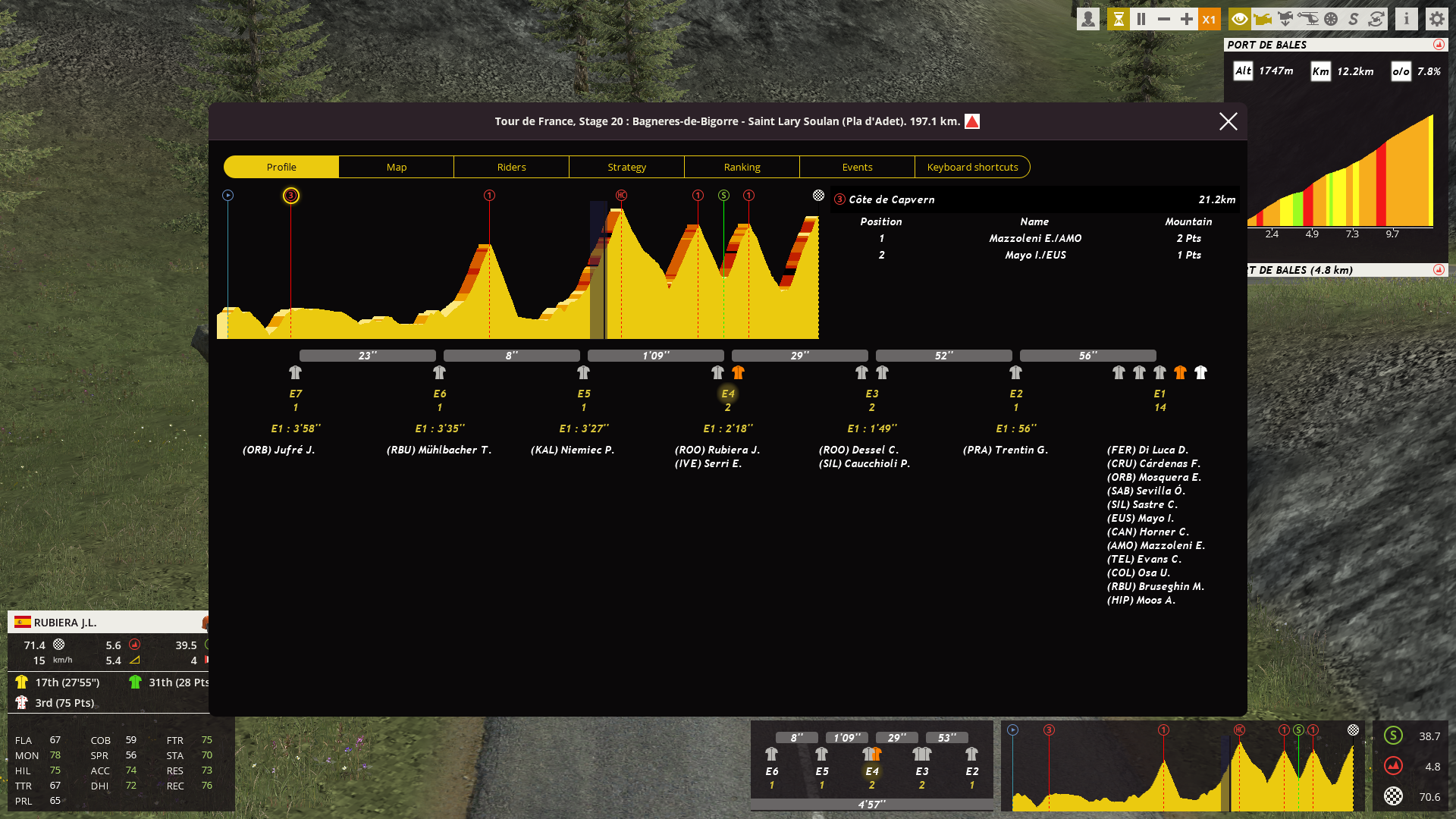The image size is (1456, 819).
Task: Open settings gear icon
Action: [x=1437, y=19]
